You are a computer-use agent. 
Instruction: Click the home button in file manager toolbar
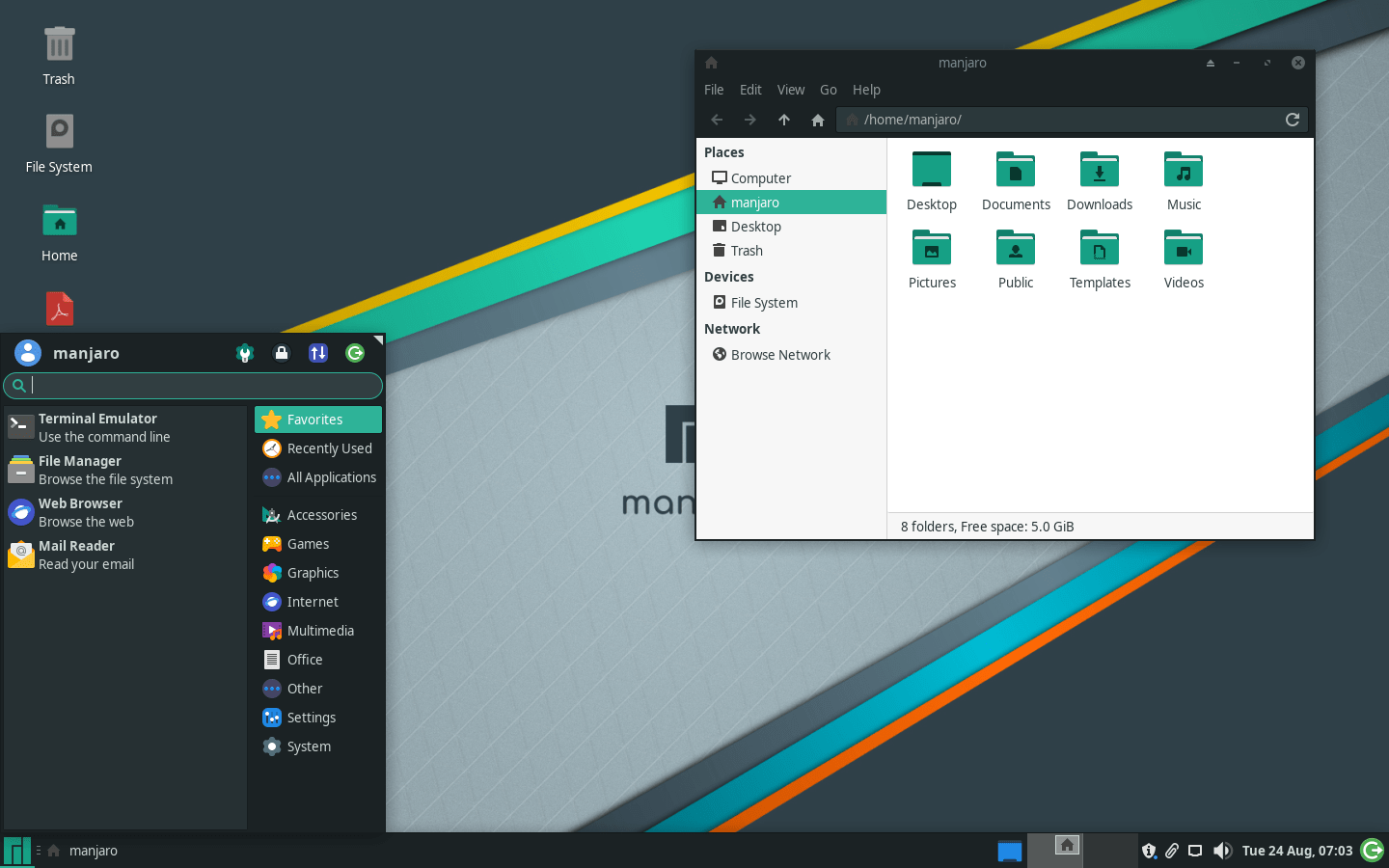pos(818,120)
